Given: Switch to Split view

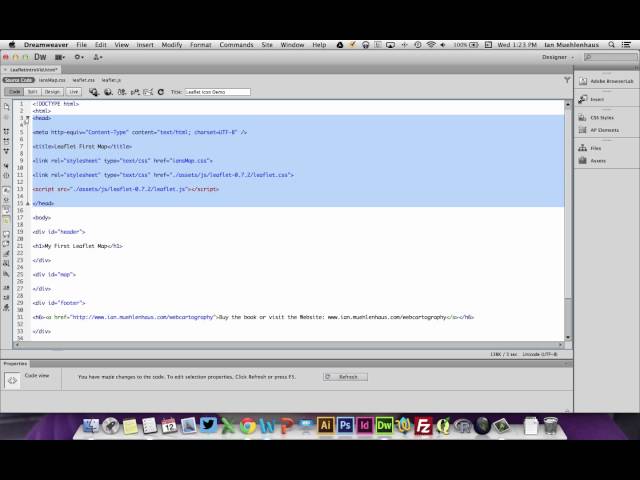Looking at the screenshot, I should coord(32,92).
